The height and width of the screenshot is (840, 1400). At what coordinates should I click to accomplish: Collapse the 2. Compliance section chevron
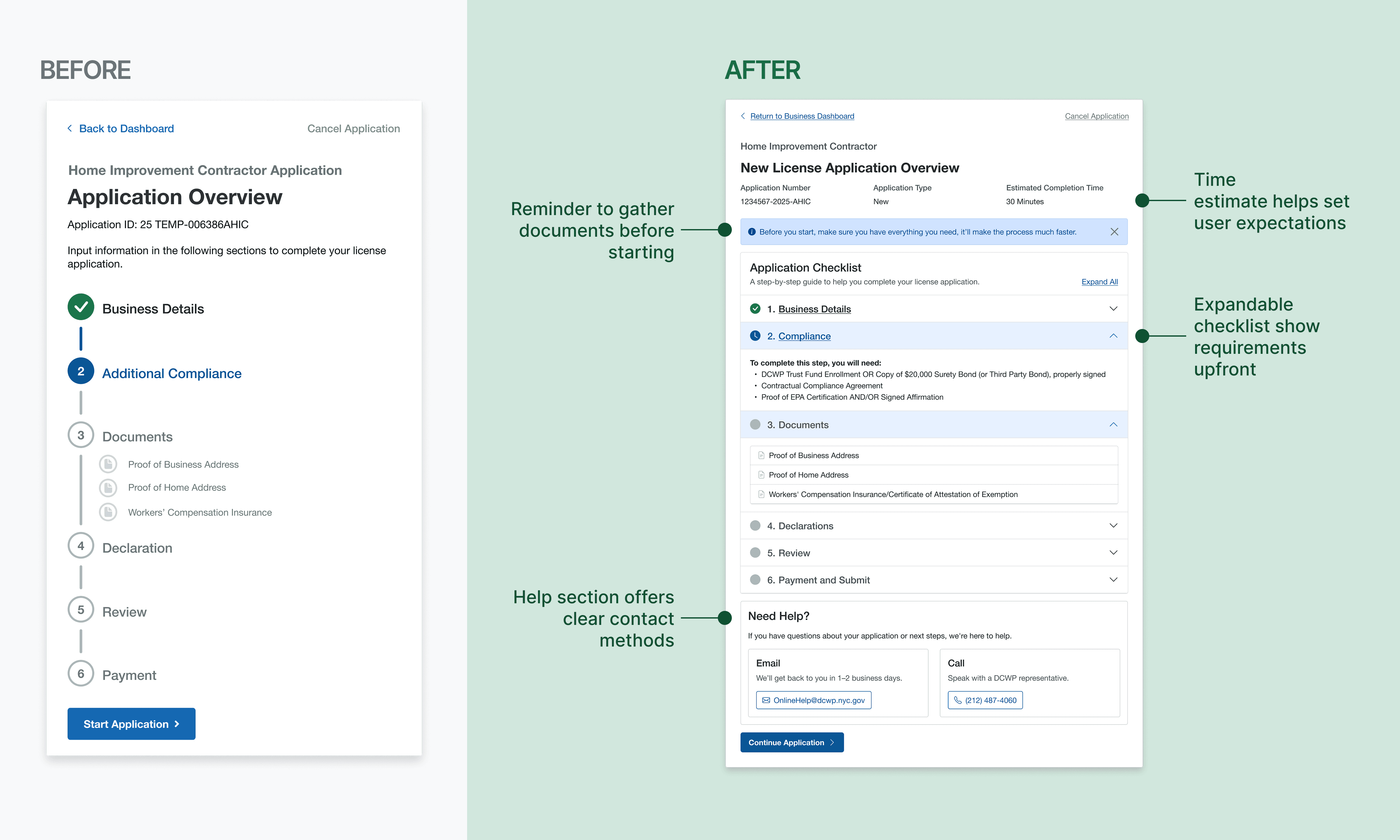(1113, 336)
